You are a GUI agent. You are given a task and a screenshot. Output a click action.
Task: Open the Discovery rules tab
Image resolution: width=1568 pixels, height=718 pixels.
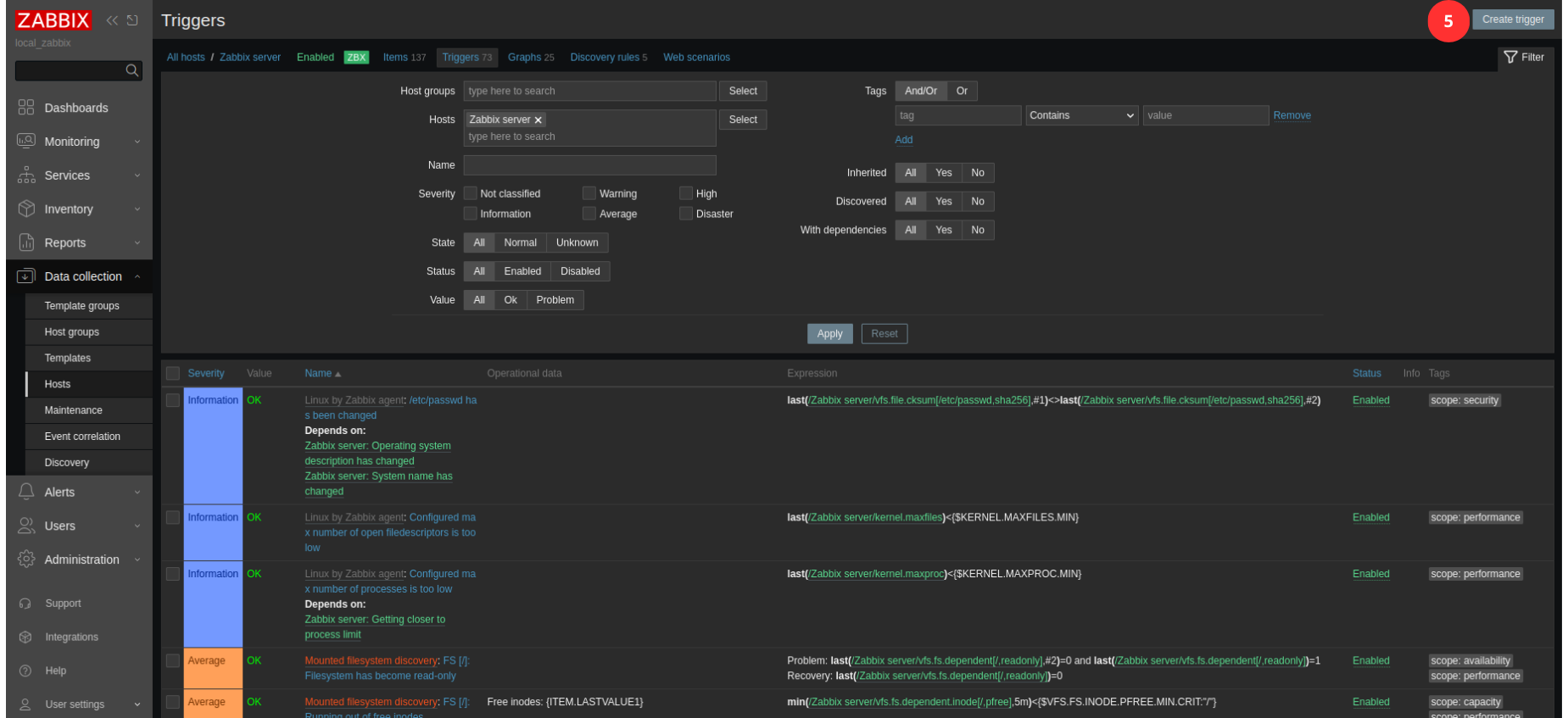608,58
